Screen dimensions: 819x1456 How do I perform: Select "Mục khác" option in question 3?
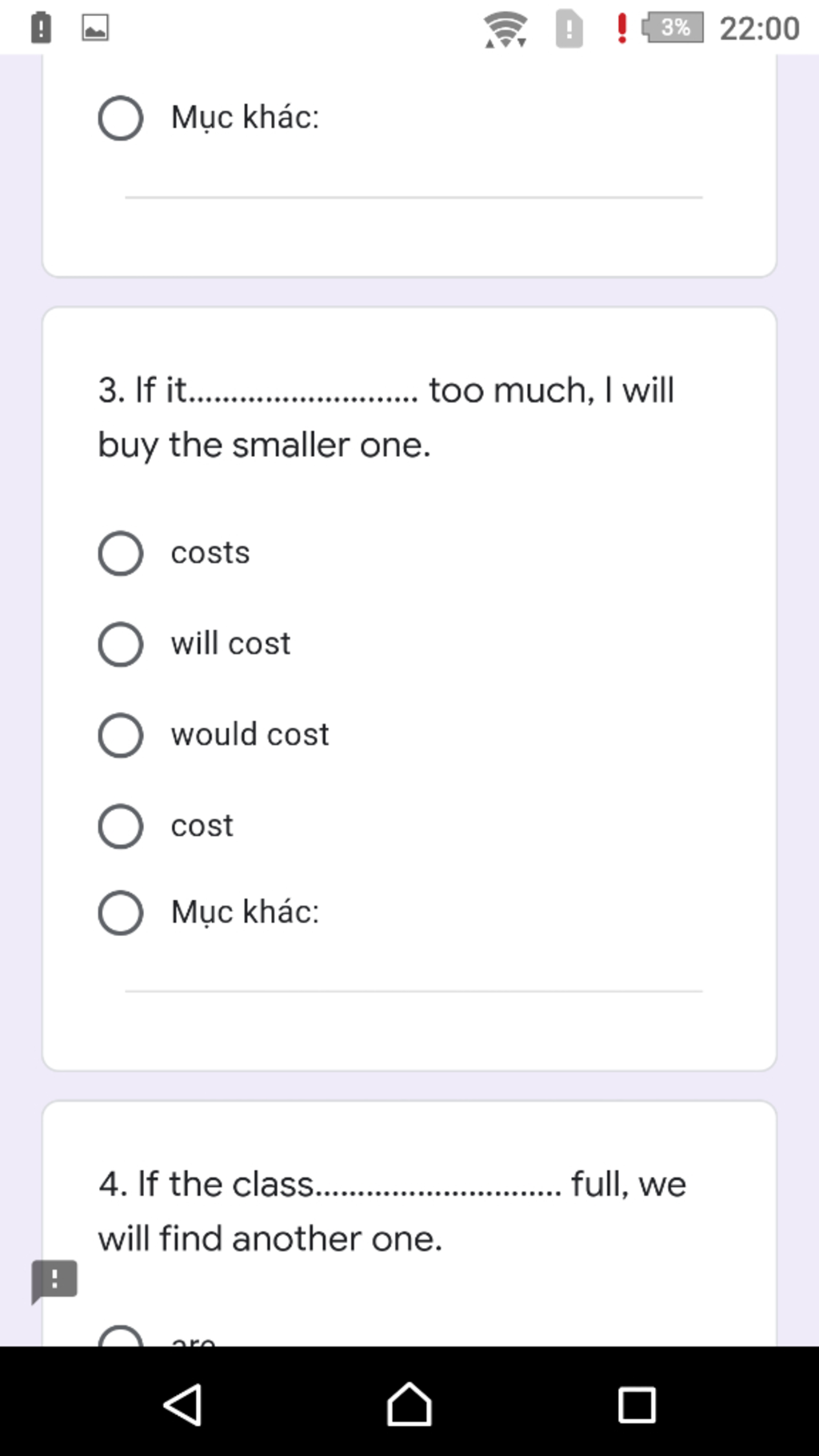click(x=121, y=913)
